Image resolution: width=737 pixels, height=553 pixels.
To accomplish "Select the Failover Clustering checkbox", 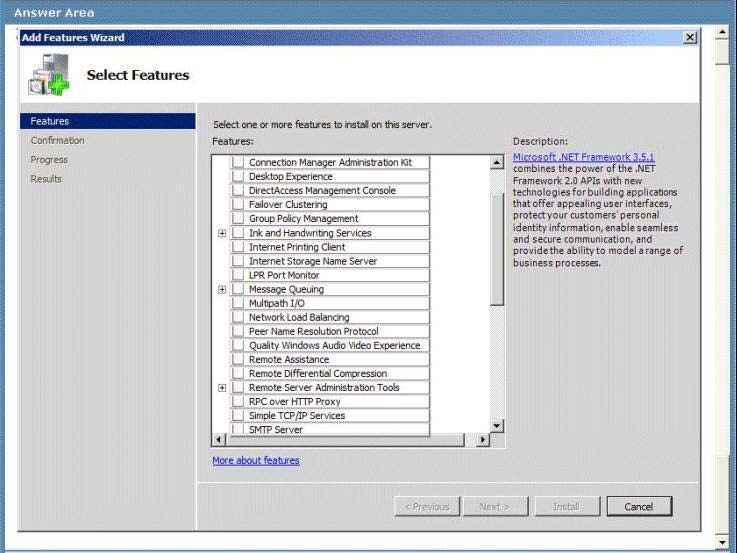I will point(238,204).
